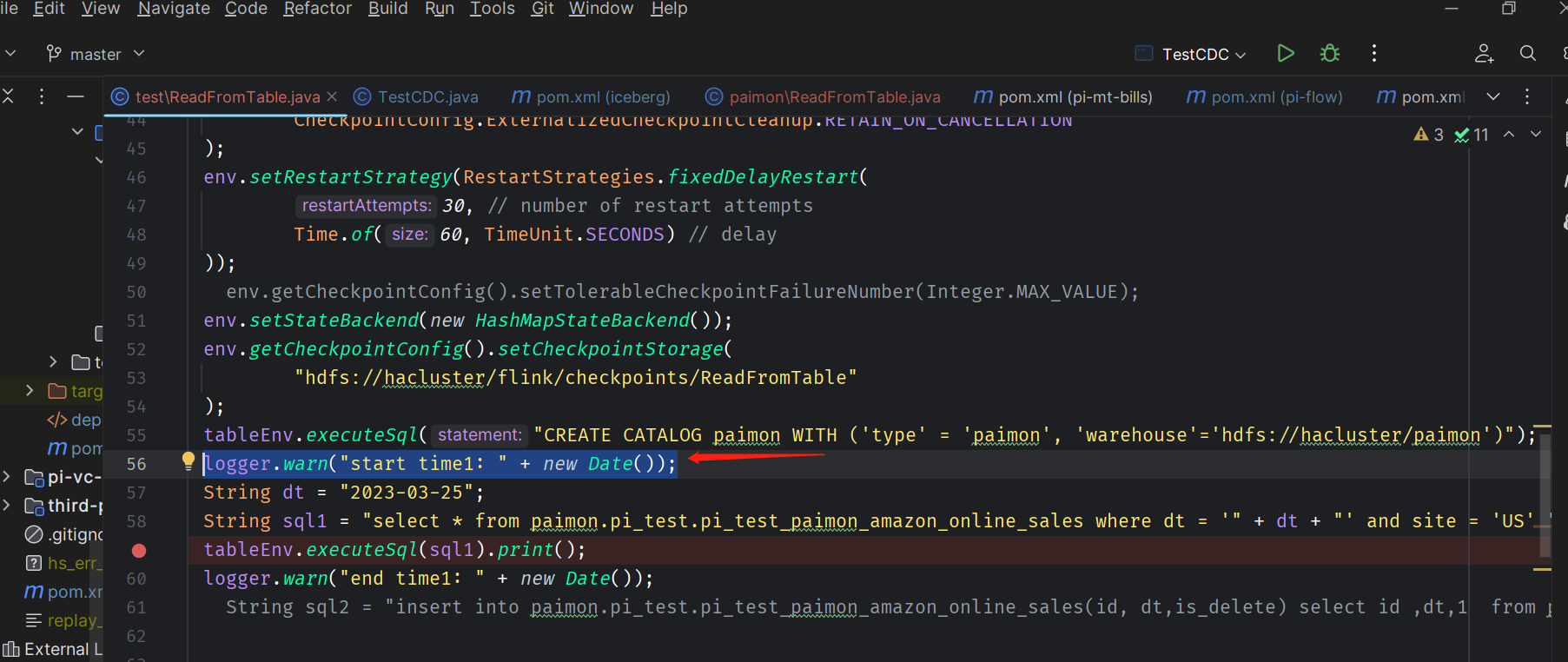This screenshot has width=1568, height=662.
Task: Open Search Everywhere magnifier
Action: pyautogui.click(x=1528, y=54)
